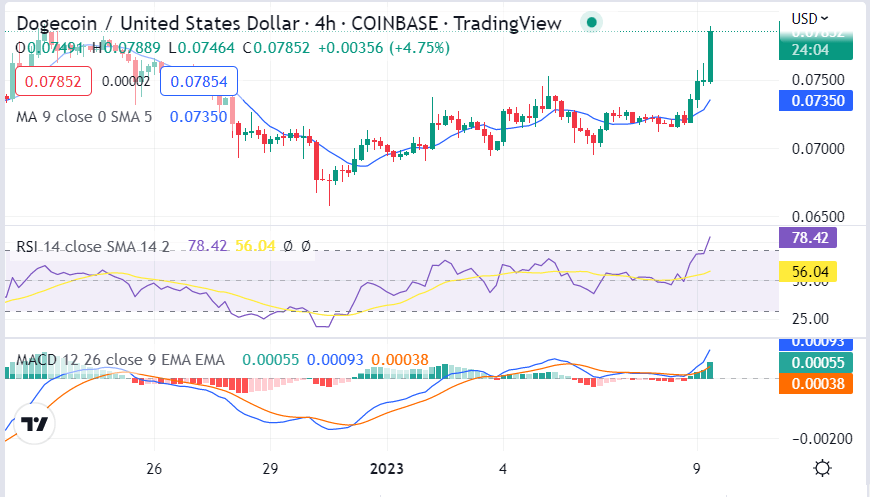
Task: Click the 26 date label on time axis
Action: (154, 469)
